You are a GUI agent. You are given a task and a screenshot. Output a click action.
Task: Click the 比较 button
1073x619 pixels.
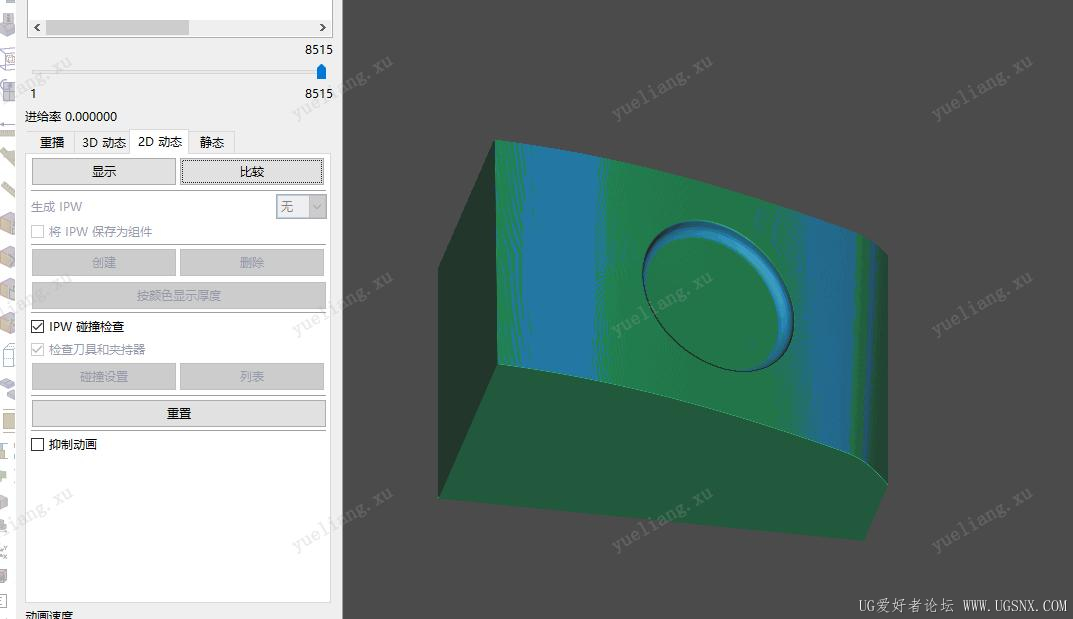(x=252, y=172)
